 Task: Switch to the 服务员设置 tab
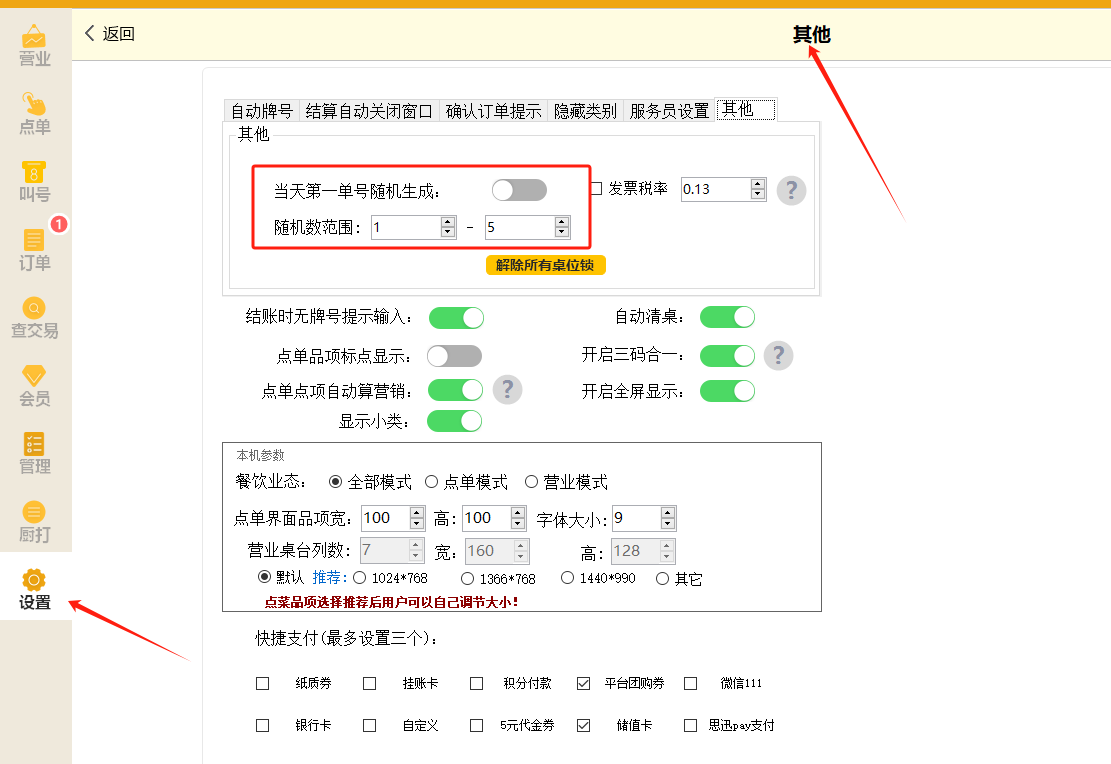(668, 111)
